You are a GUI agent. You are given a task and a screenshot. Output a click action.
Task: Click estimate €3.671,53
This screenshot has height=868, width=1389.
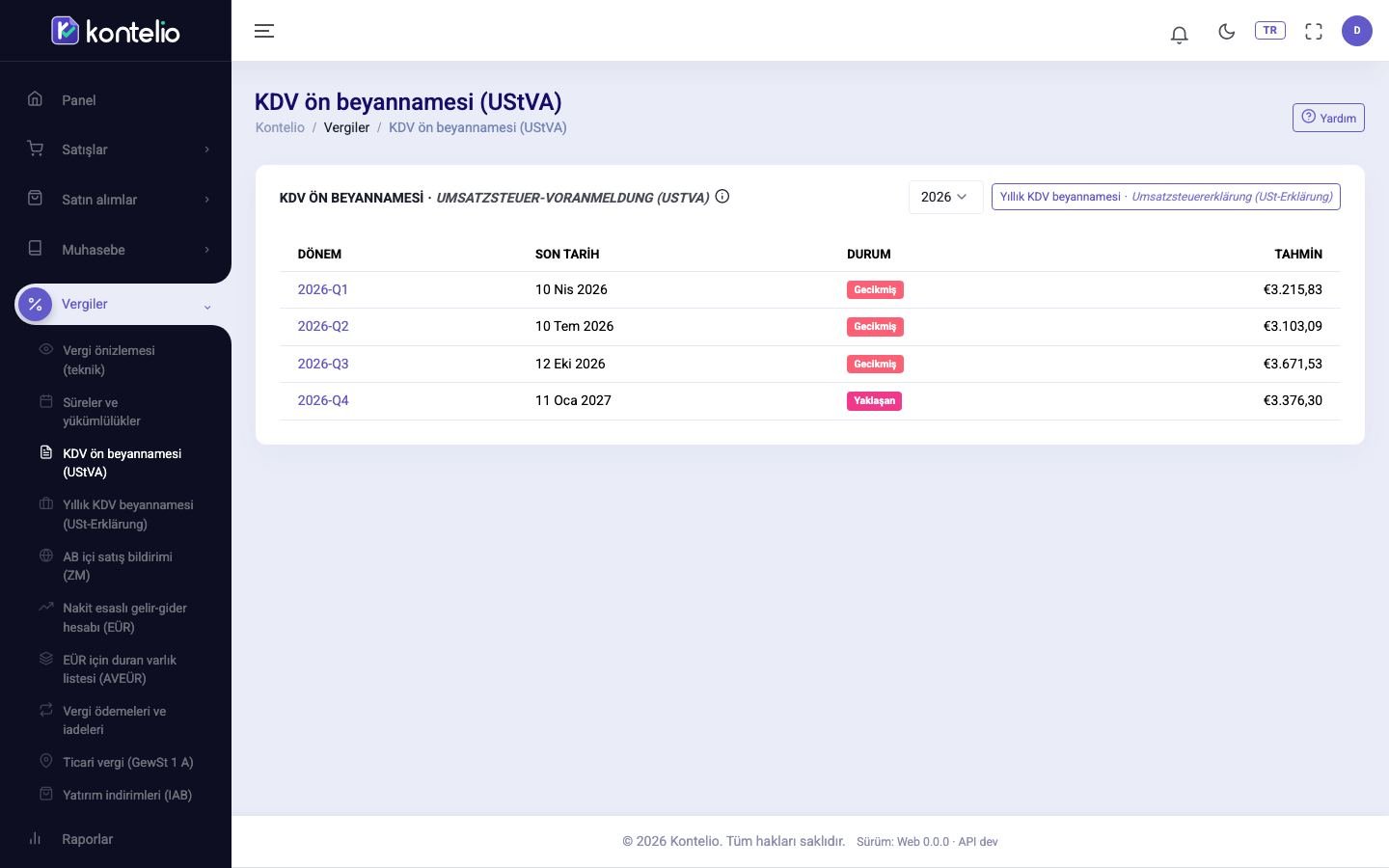pos(1293,364)
